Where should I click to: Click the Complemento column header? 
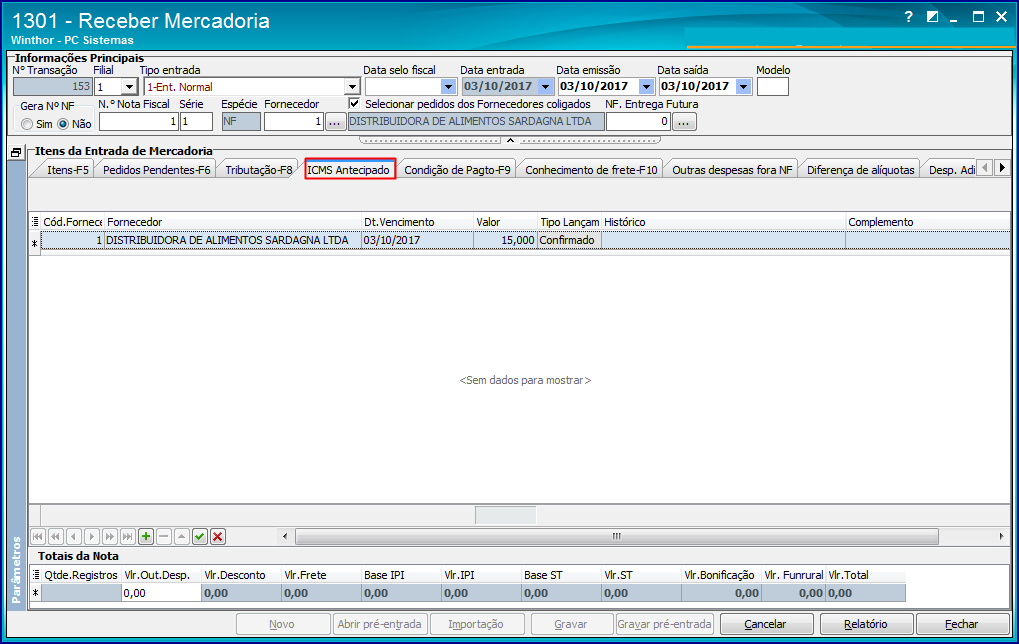pos(927,222)
